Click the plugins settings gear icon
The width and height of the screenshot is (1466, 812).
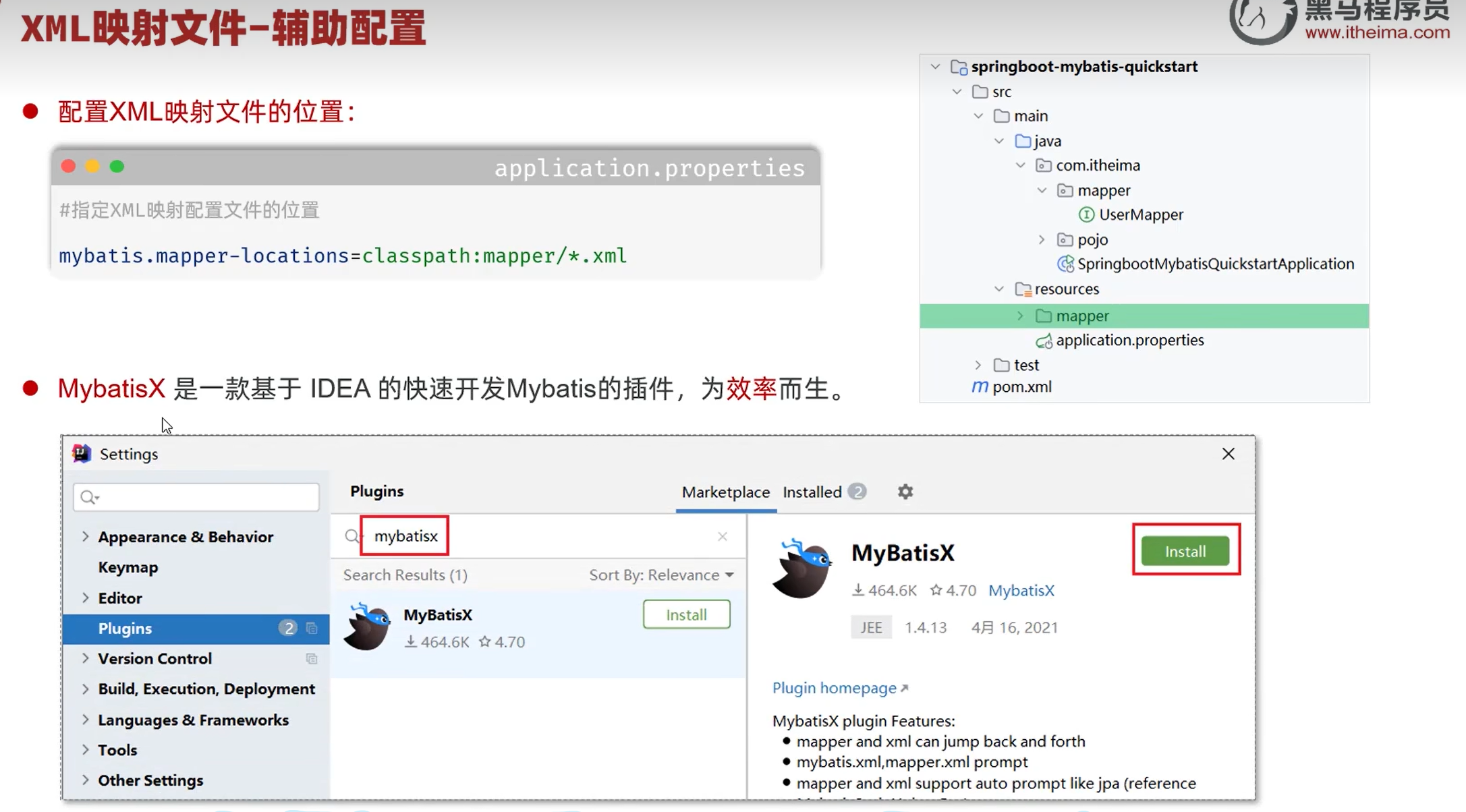pos(905,492)
